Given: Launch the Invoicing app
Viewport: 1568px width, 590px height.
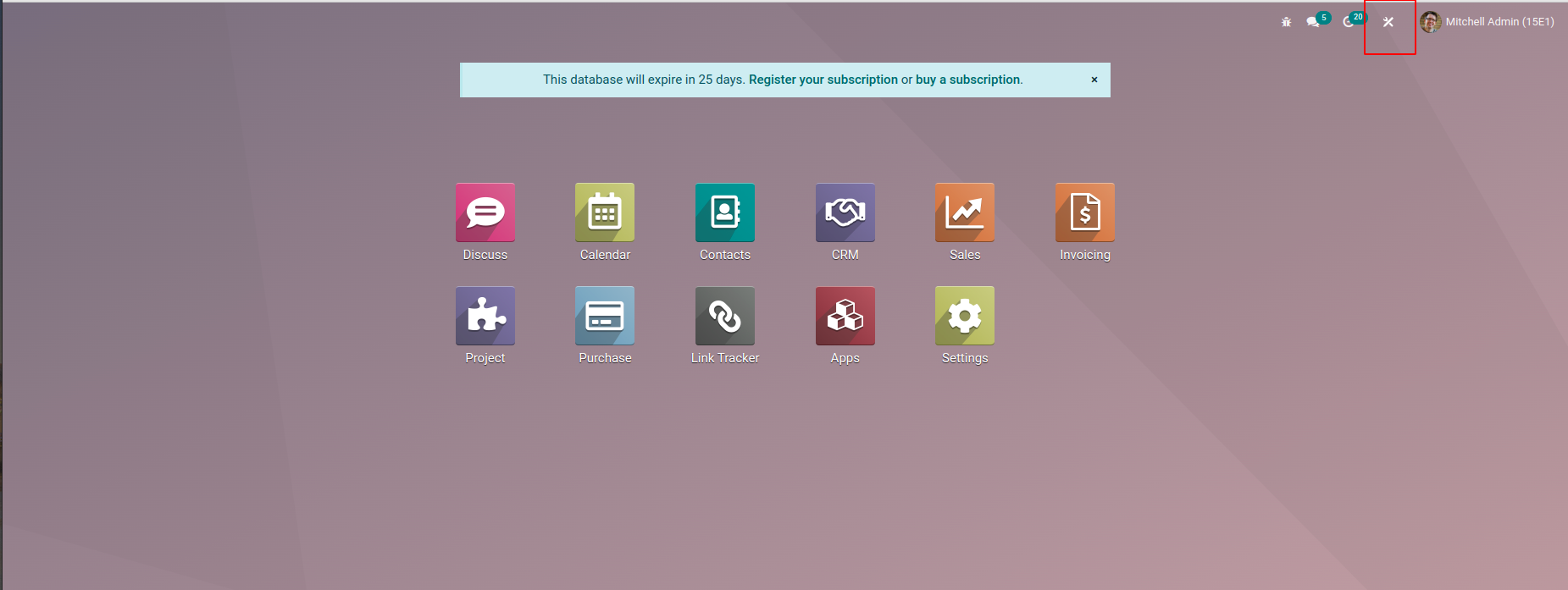Looking at the screenshot, I should click(x=1085, y=212).
